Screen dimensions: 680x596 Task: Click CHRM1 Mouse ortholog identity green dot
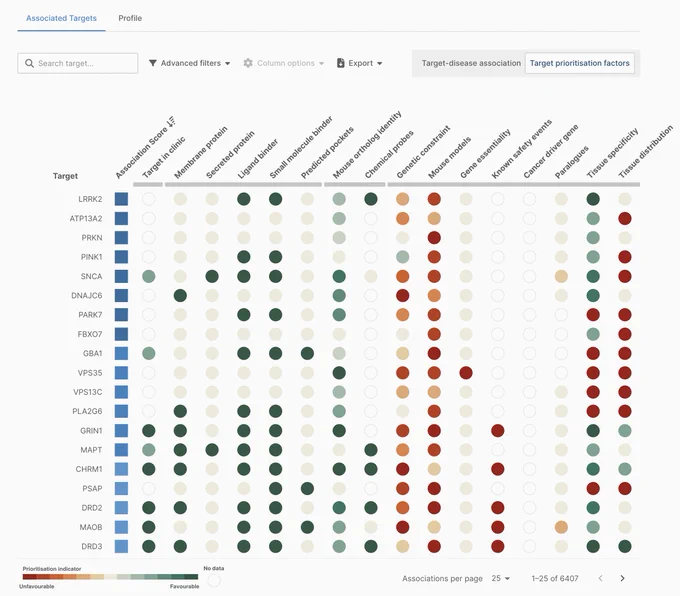339,469
